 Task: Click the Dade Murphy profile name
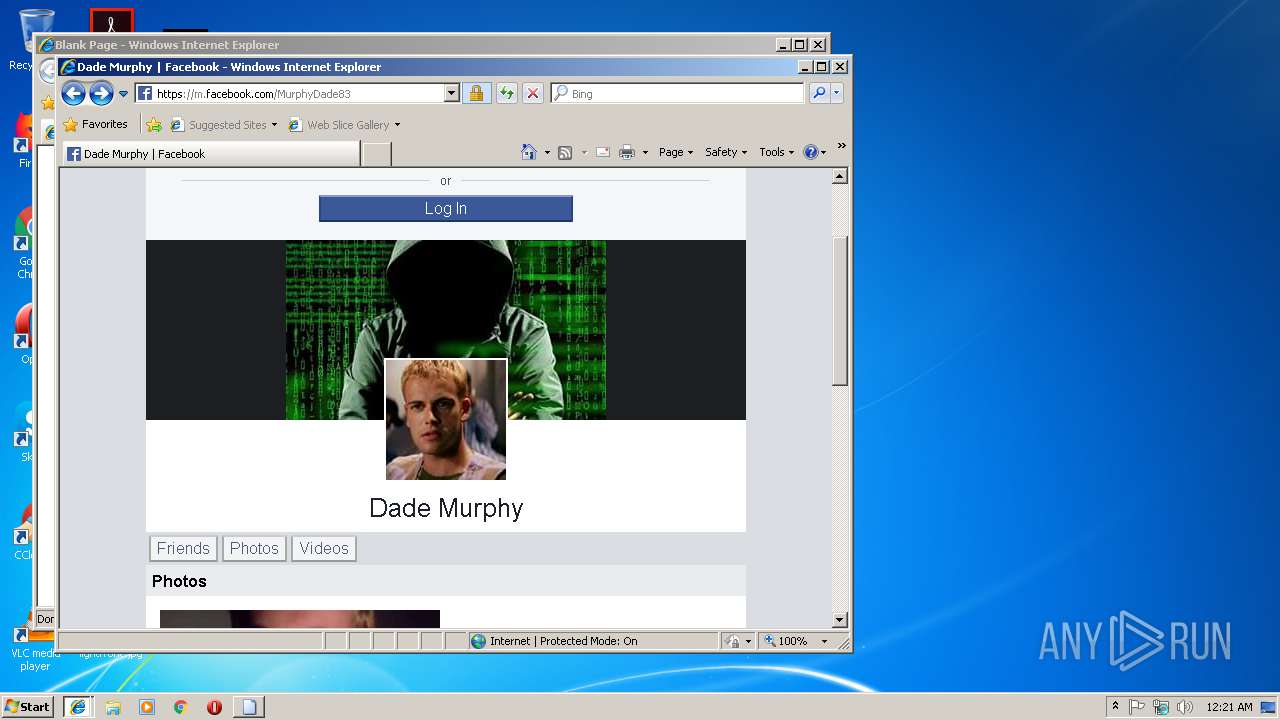click(x=446, y=508)
